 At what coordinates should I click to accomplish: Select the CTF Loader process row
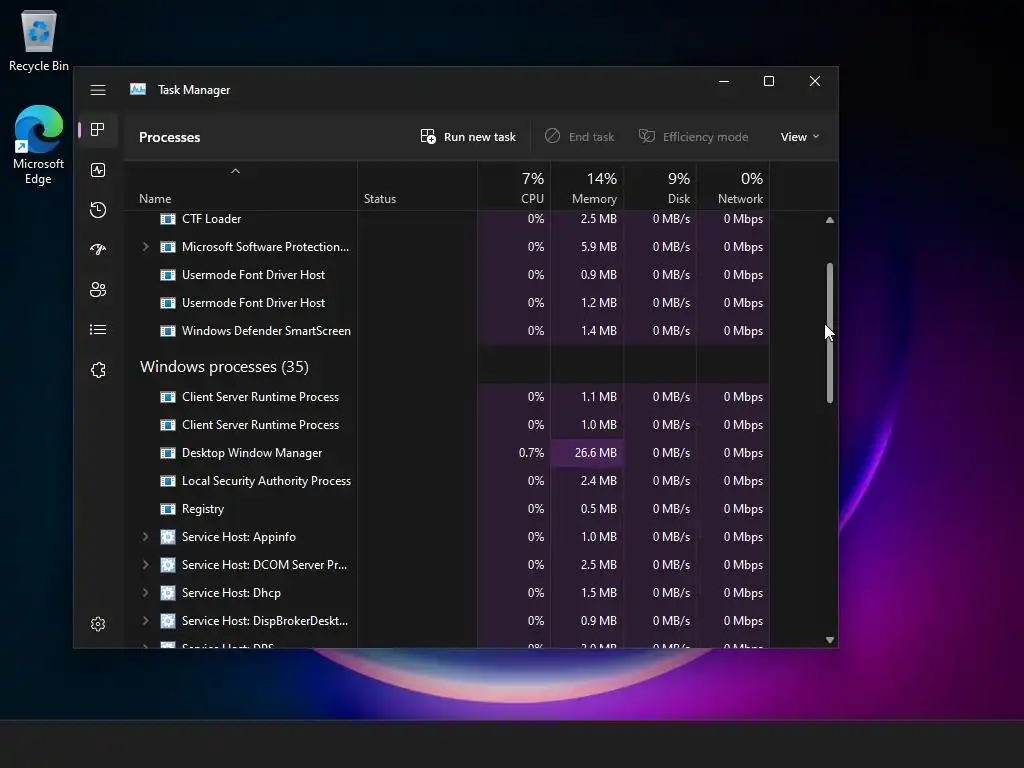point(447,219)
